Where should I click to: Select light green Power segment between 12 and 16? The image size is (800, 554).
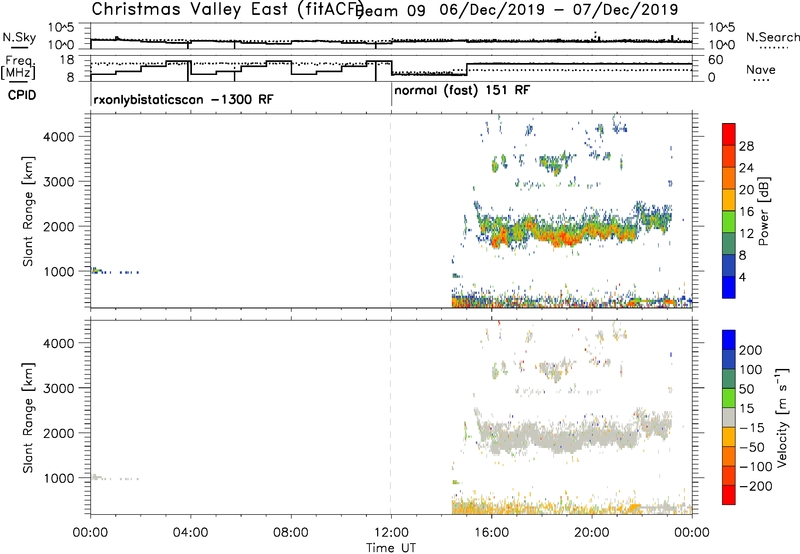729,221
